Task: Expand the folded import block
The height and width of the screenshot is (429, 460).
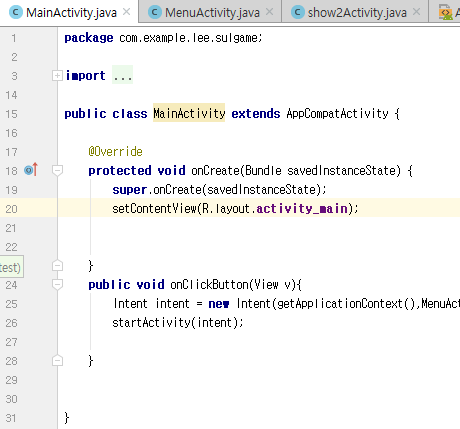Action: click(57, 76)
